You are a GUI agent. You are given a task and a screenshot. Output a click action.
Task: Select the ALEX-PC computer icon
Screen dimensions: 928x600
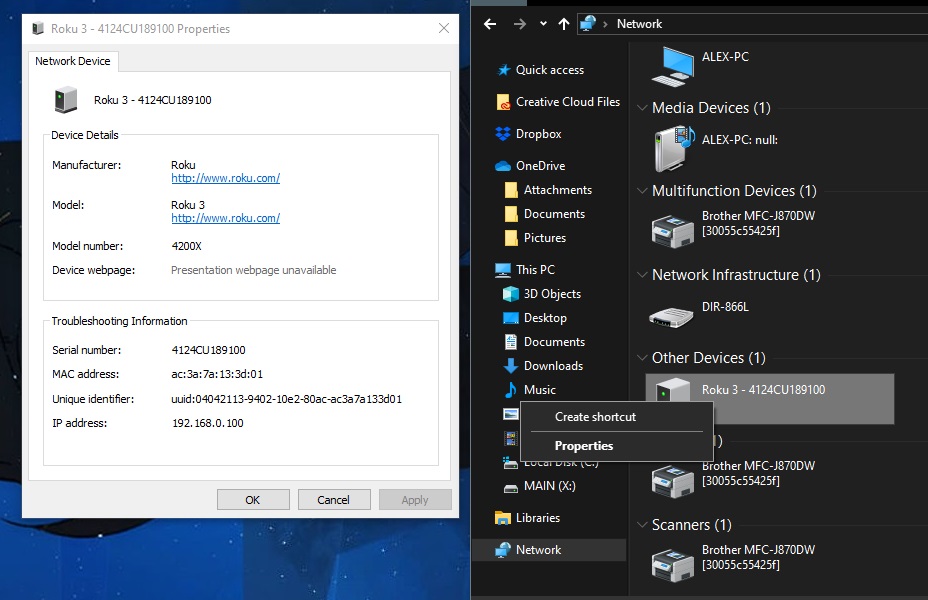click(673, 66)
